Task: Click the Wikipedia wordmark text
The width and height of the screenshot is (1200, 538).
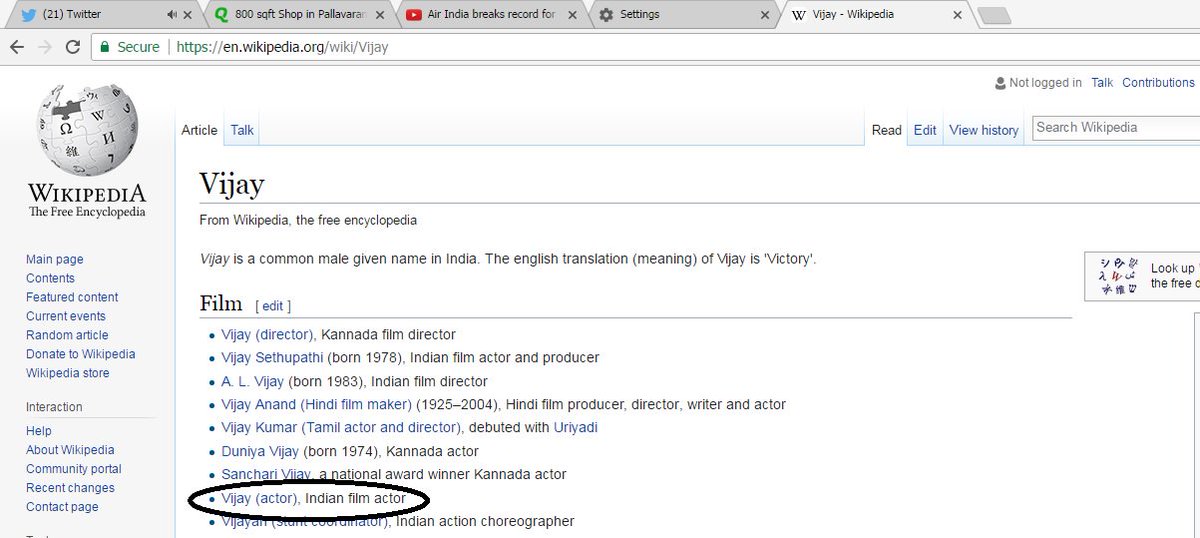Action: 87,194
